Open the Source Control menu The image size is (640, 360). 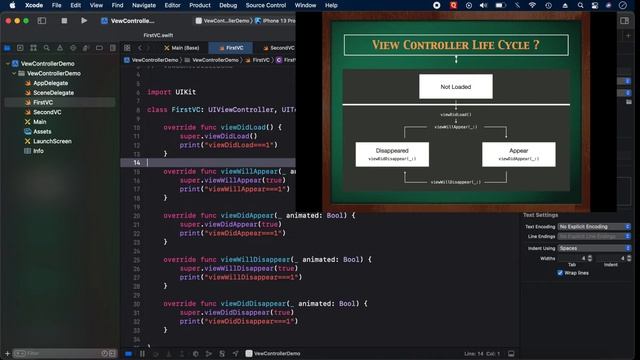(266, 5)
